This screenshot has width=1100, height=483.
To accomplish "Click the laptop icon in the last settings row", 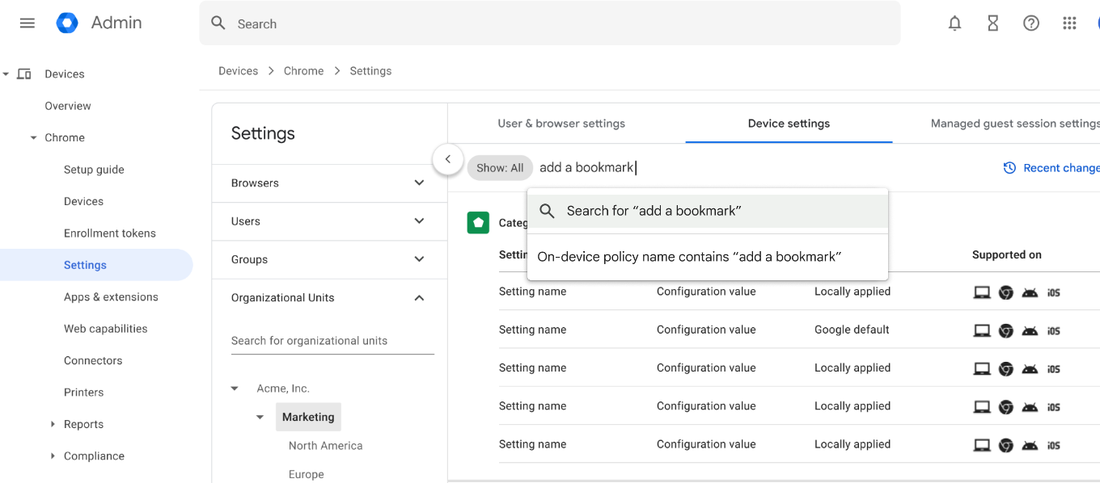I will (981, 444).
